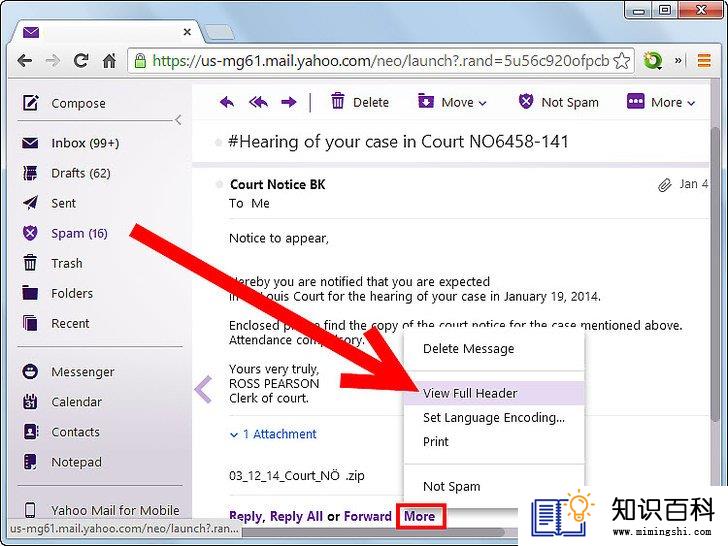The width and height of the screenshot is (728, 546).
Task: Click the email subject heading text
Action: (x=398, y=142)
